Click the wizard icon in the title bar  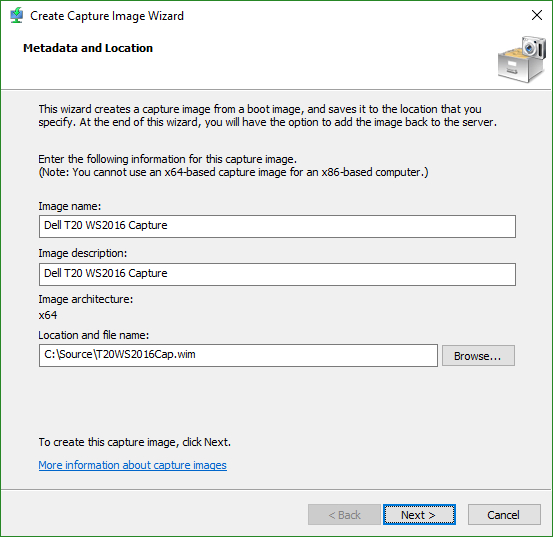coord(17,16)
